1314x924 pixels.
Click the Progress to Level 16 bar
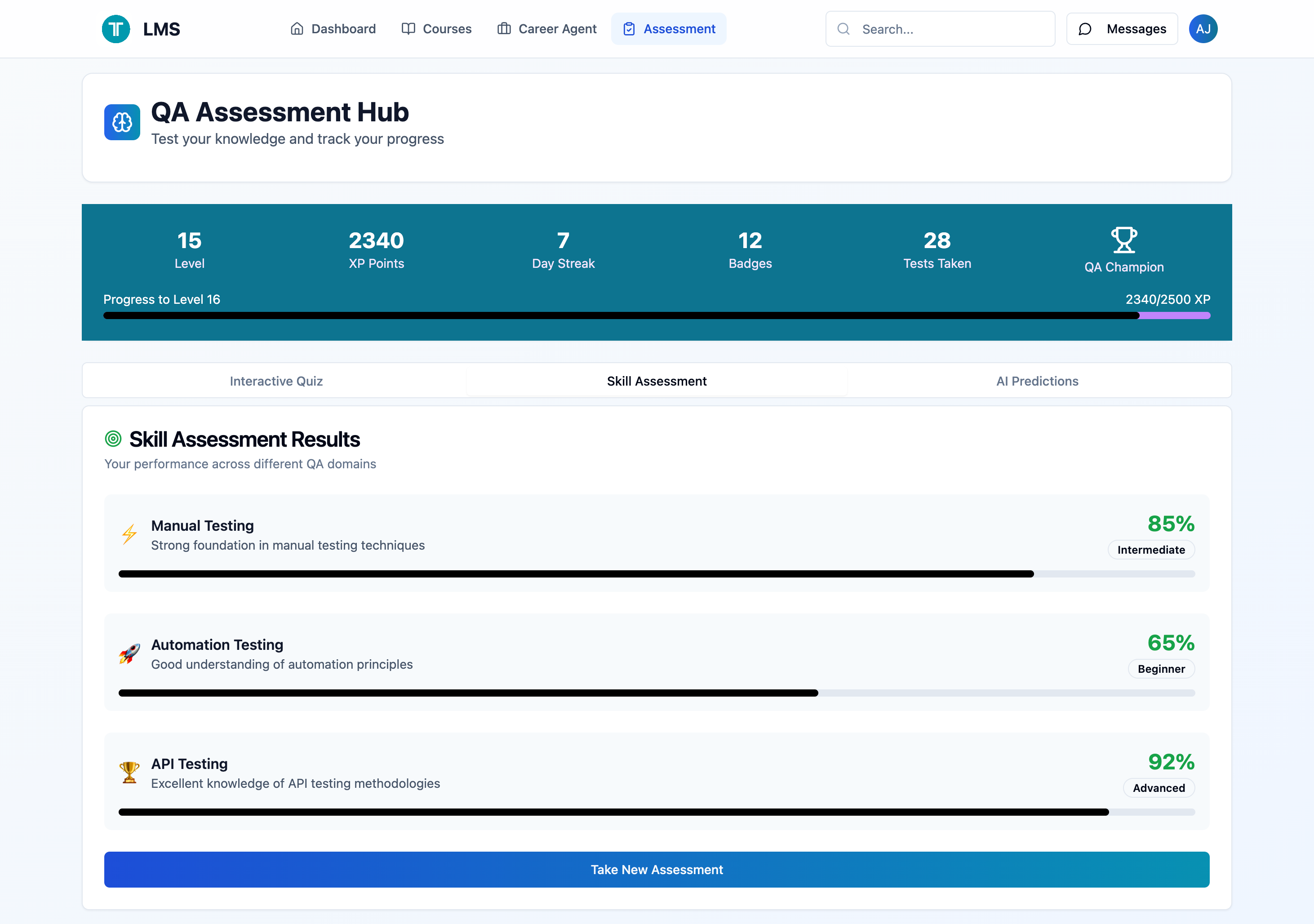click(x=657, y=315)
